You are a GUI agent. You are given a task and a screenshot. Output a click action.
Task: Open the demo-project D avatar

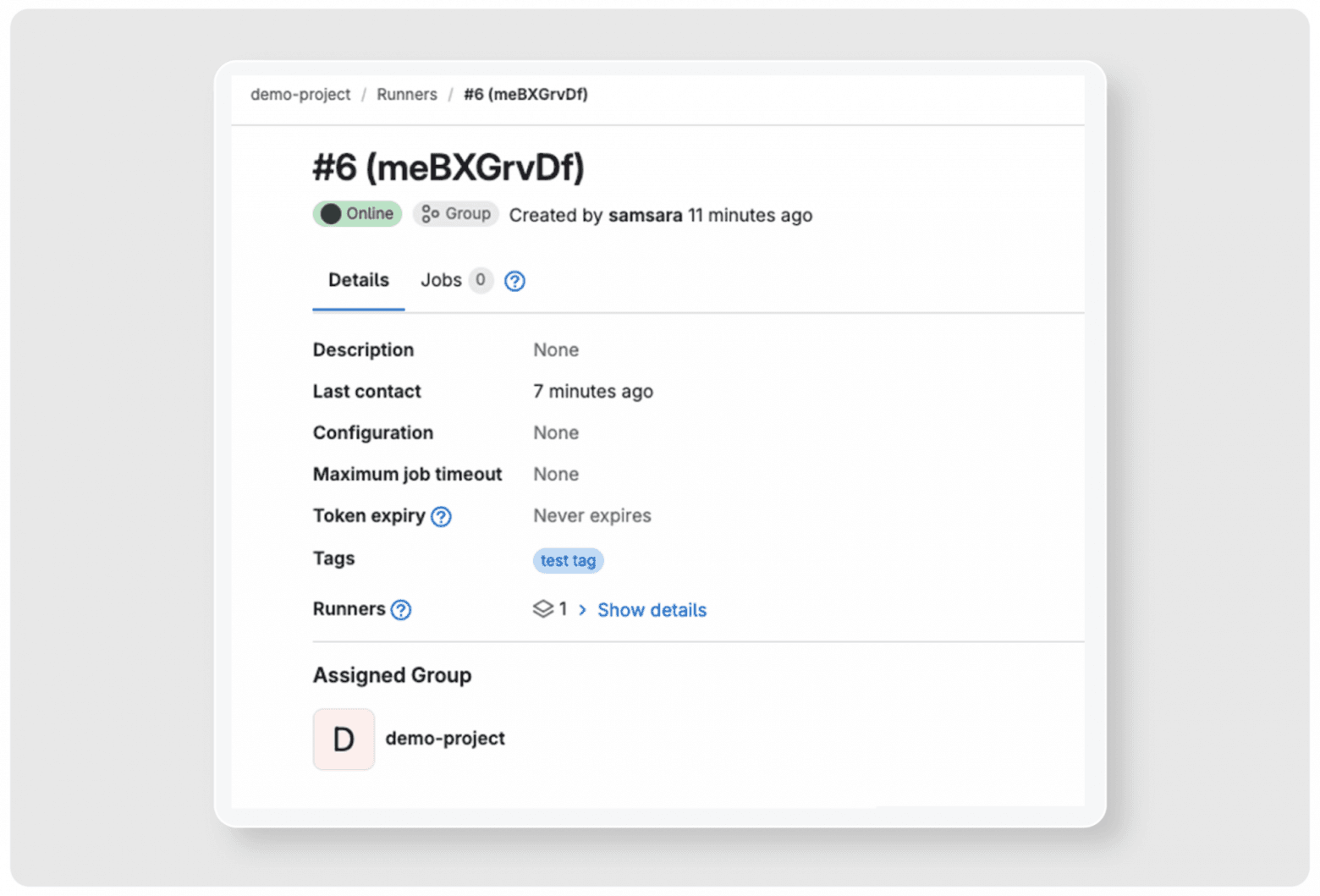tap(344, 739)
